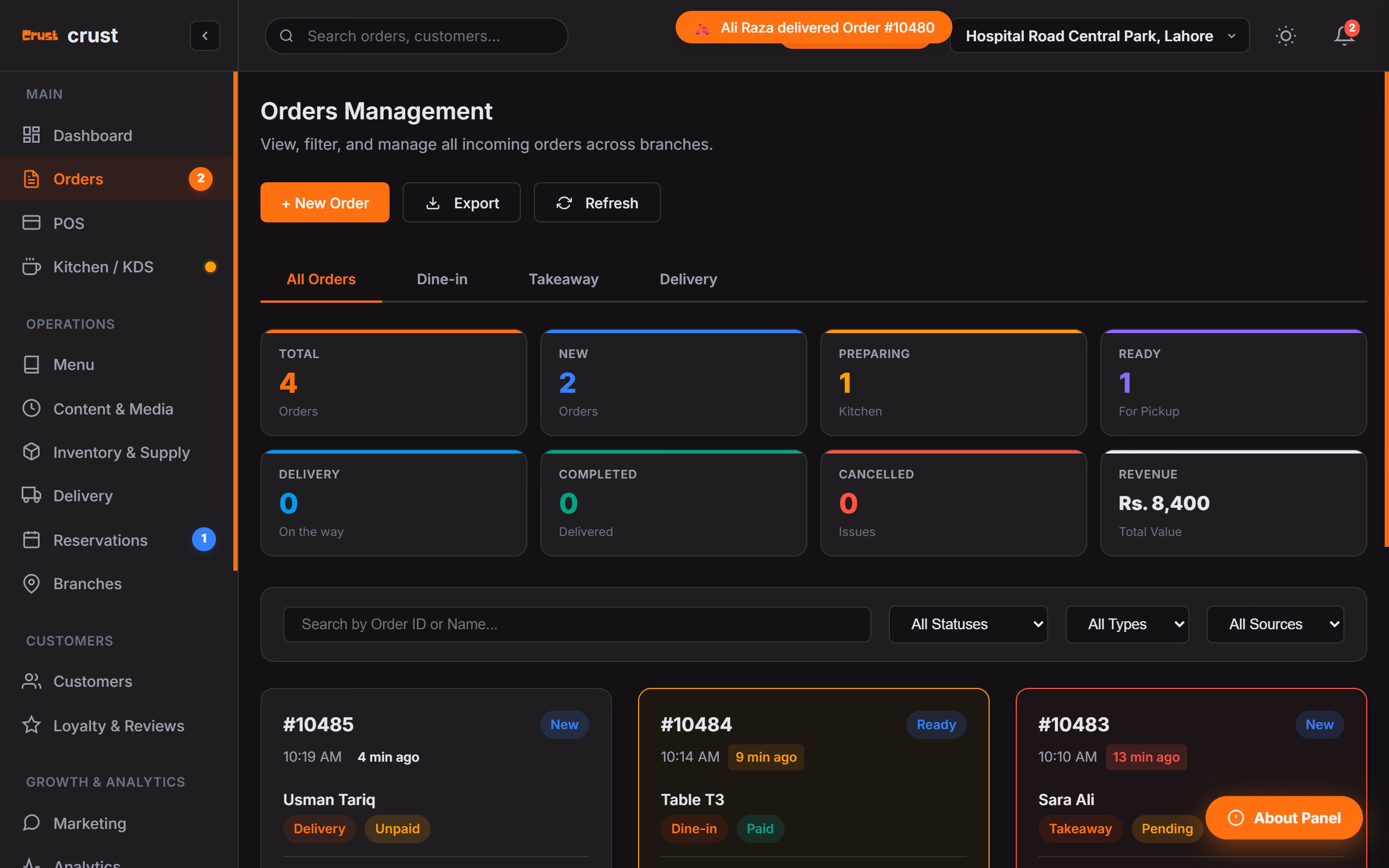Open order card #10485

pyautogui.click(x=436, y=778)
